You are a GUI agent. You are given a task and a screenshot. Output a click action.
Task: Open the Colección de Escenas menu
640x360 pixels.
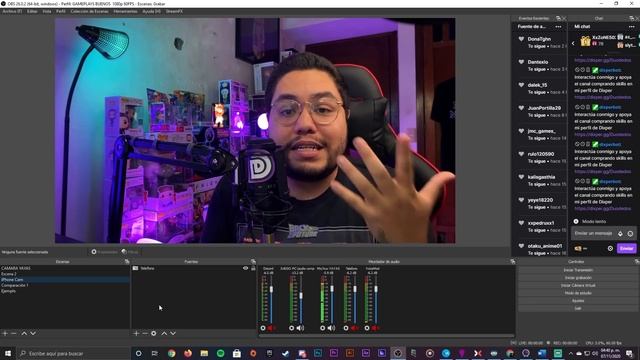point(89,11)
